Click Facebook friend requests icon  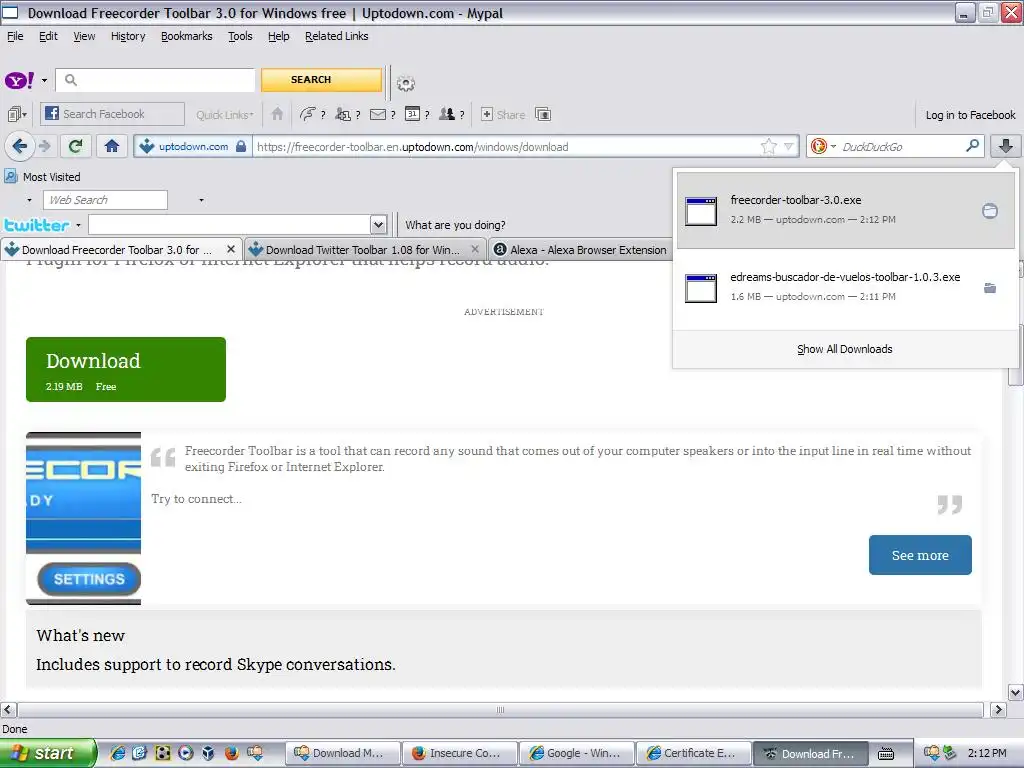click(343, 114)
